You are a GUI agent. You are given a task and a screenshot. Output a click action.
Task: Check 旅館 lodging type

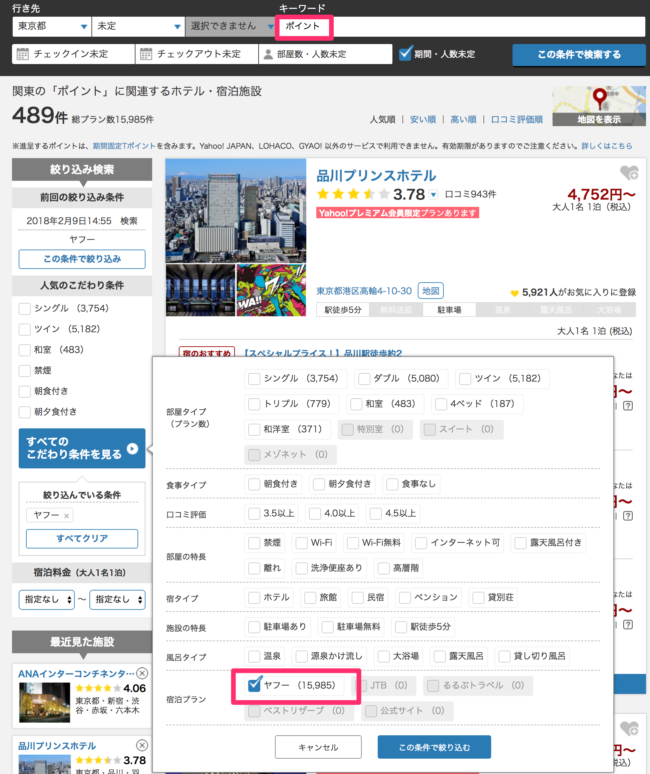tap(310, 598)
